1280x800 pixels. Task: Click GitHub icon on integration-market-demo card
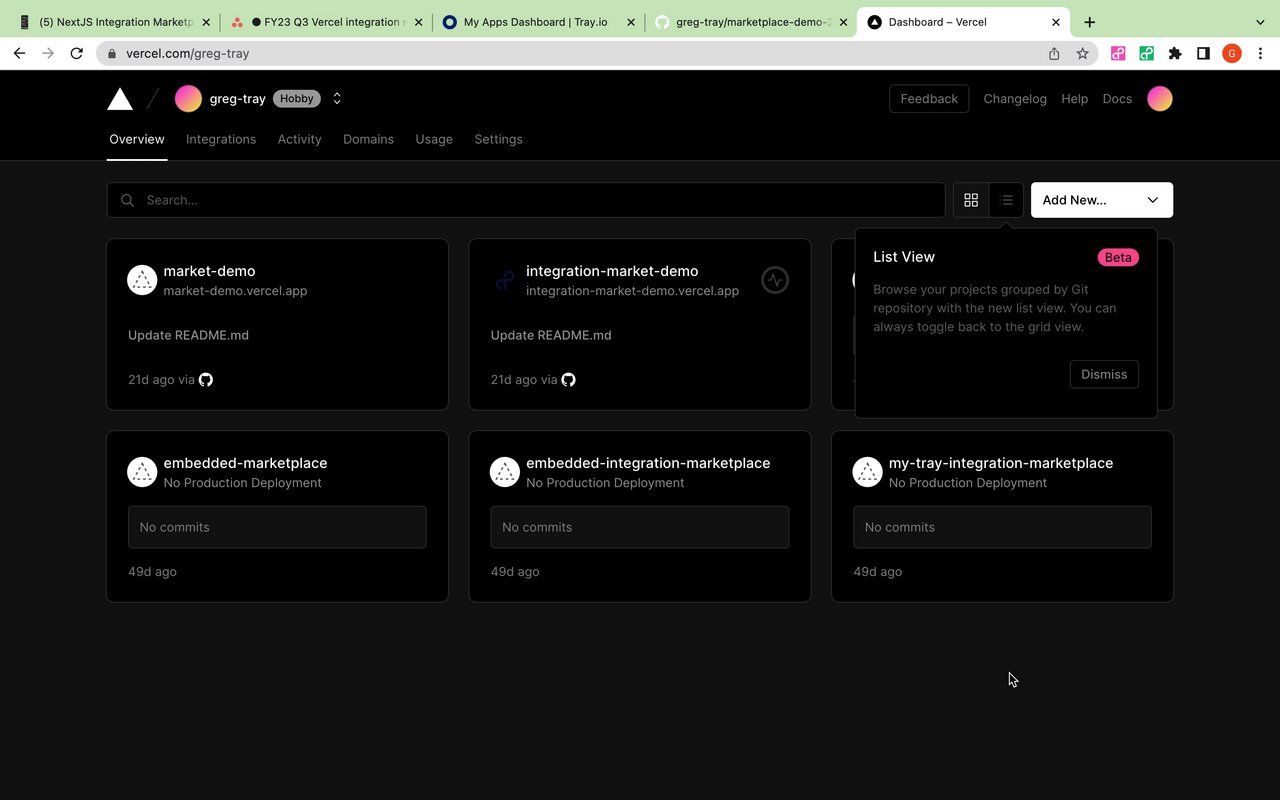[568, 380]
